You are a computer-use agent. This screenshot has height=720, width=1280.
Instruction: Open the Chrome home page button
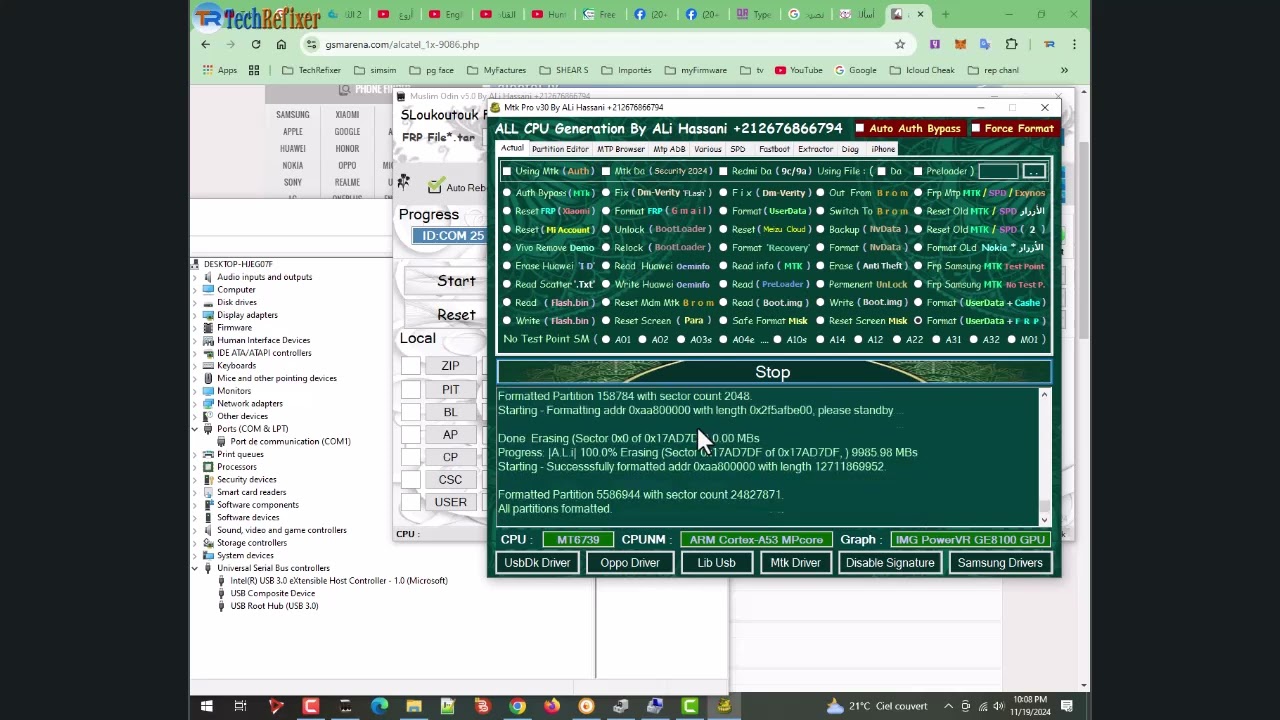click(x=281, y=44)
